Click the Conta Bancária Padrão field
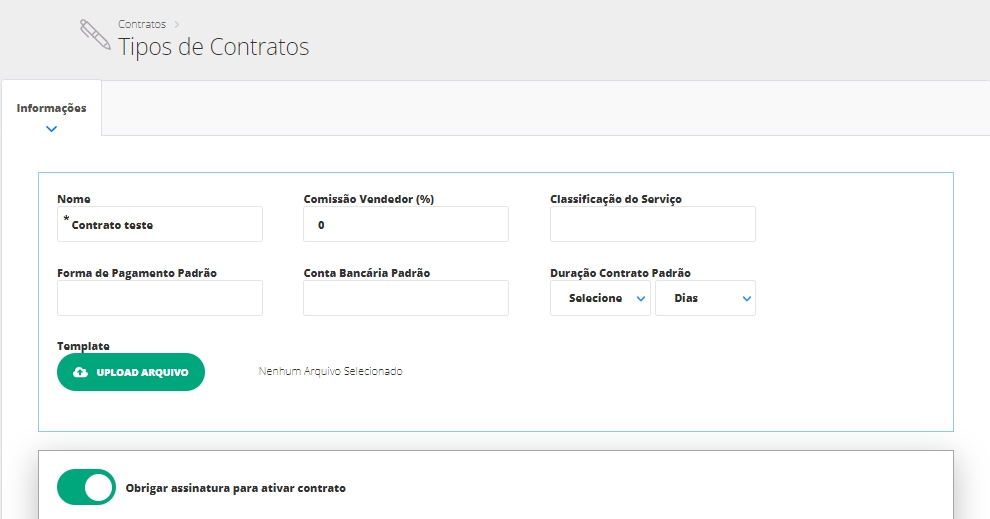The width and height of the screenshot is (990, 519). point(405,298)
